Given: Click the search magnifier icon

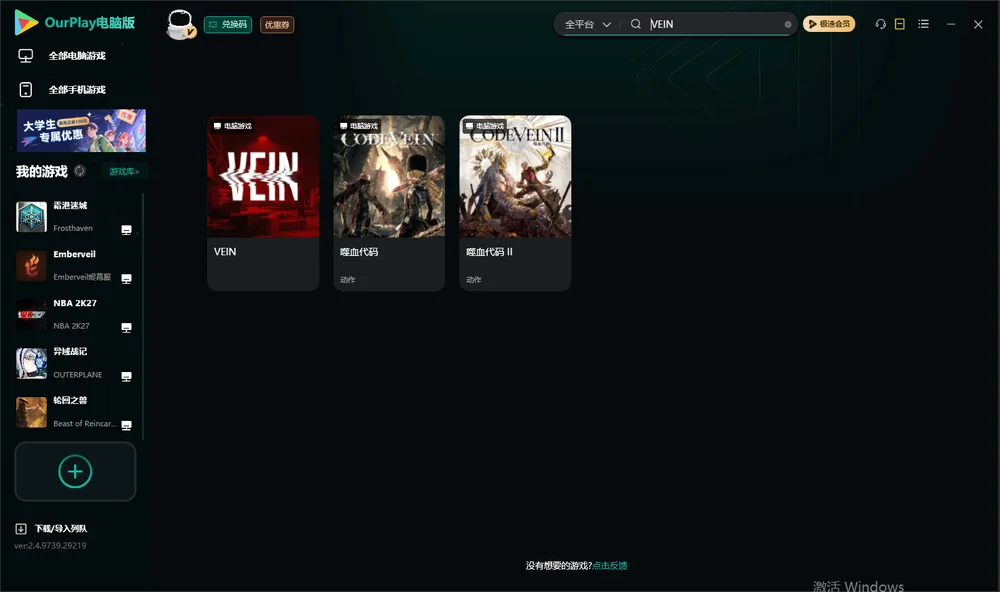Looking at the screenshot, I should (x=636, y=24).
